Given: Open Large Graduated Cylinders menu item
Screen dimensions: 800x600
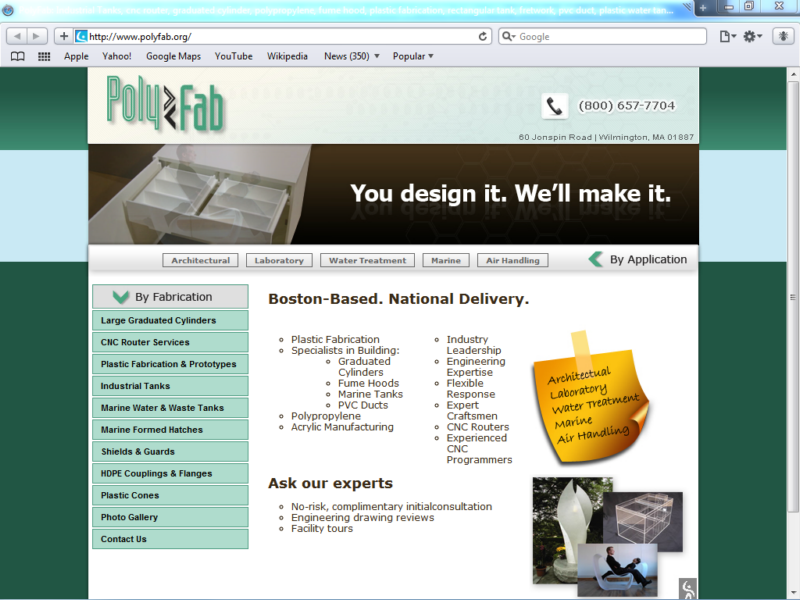Looking at the screenshot, I should pyautogui.click(x=170, y=320).
